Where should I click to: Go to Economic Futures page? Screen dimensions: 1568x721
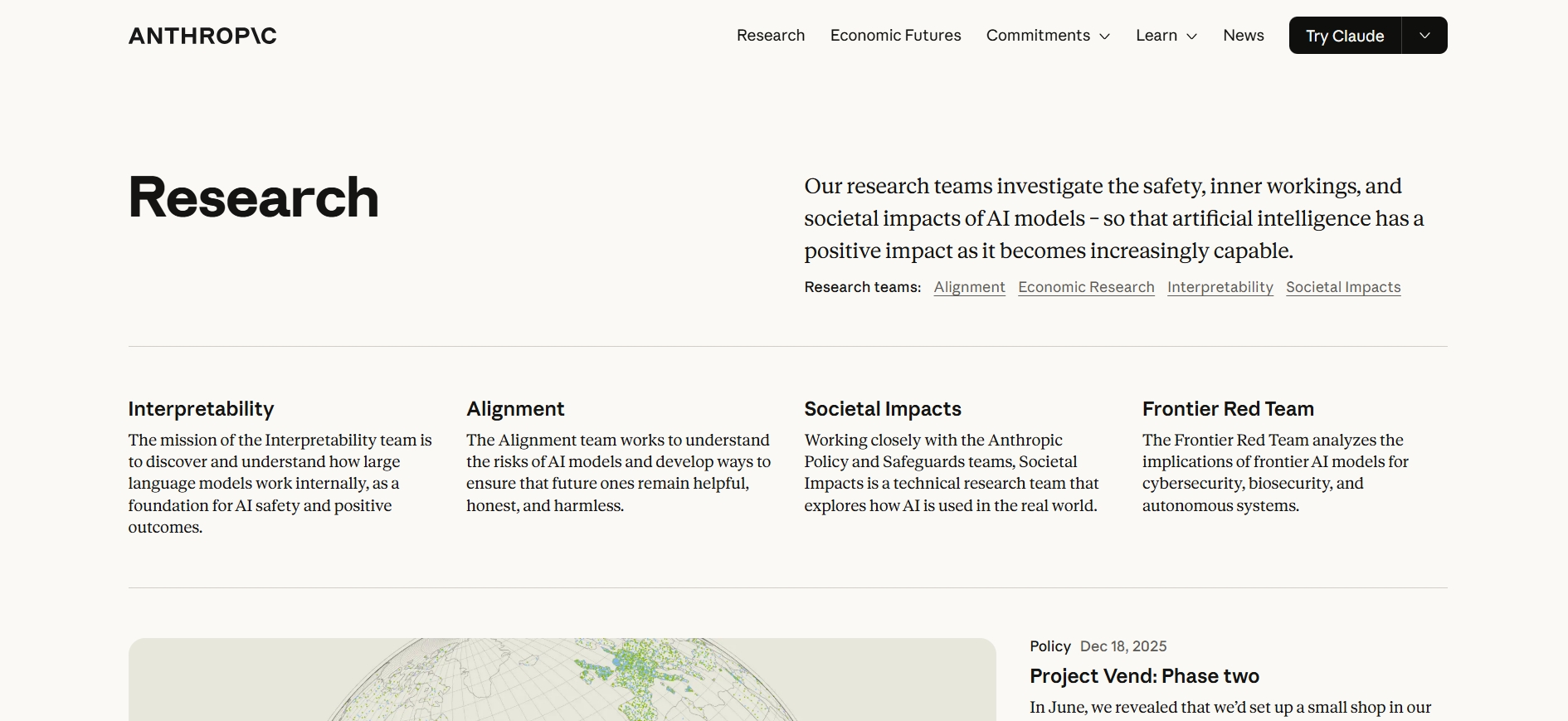pos(895,36)
